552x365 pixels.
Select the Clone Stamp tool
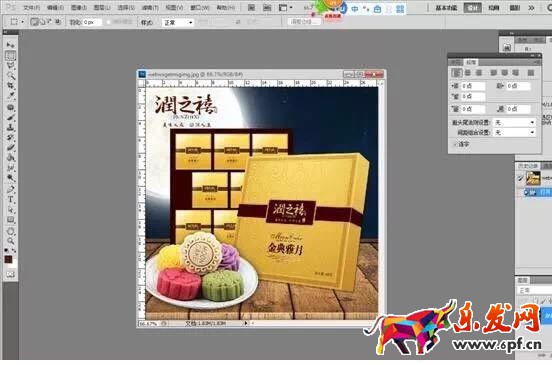[x=11, y=127]
